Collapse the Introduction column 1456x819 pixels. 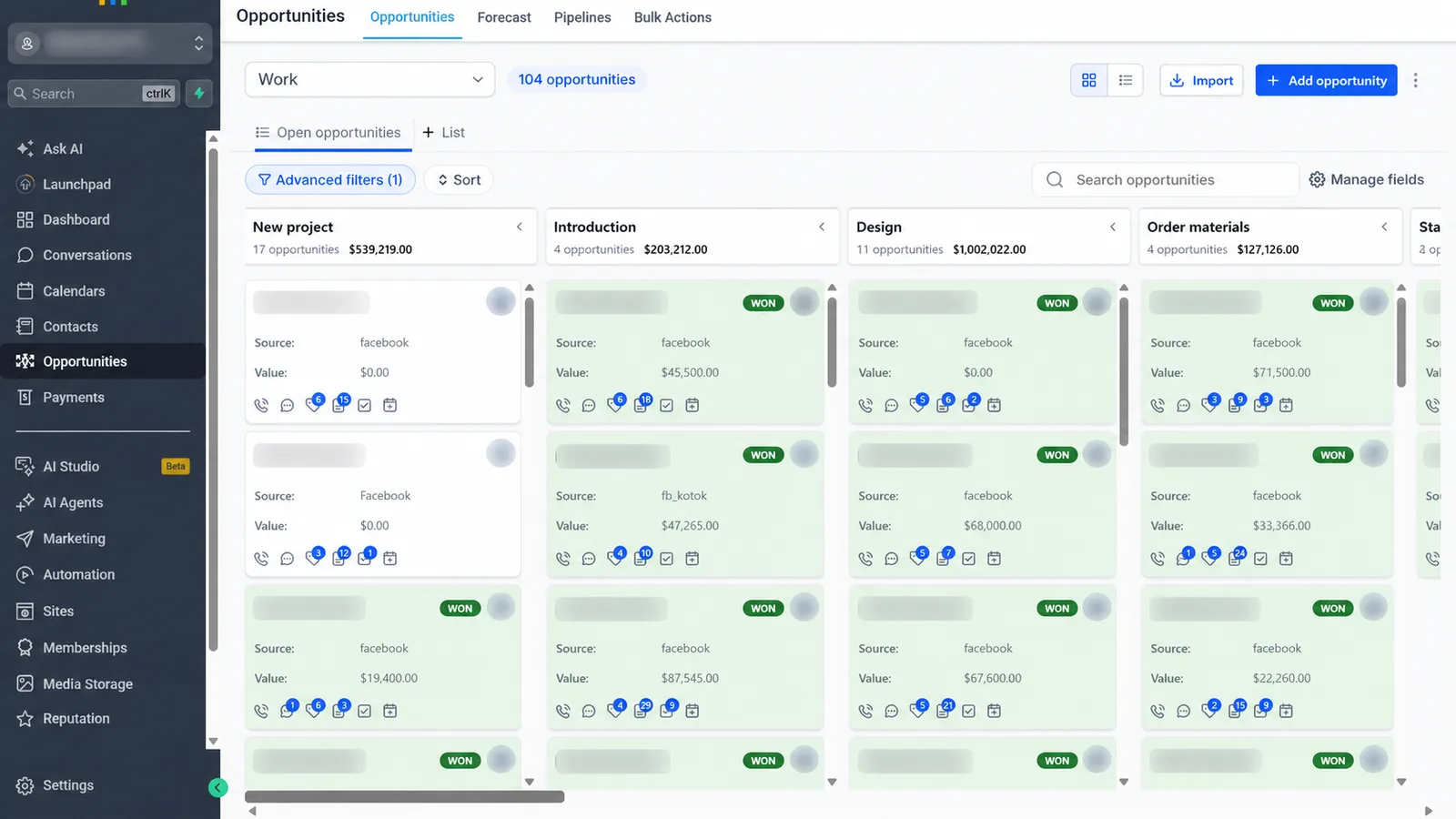pyautogui.click(x=822, y=227)
